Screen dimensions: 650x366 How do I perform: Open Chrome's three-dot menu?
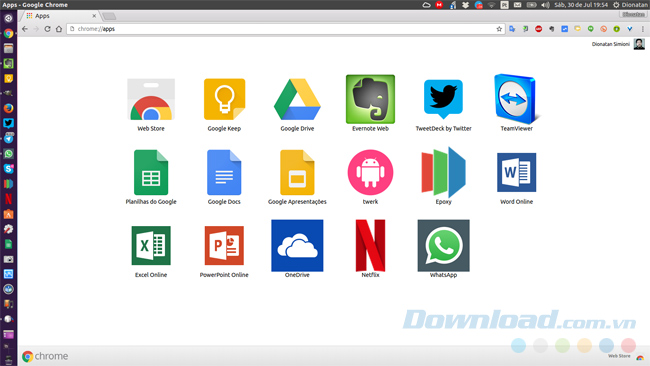coord(643,29)
